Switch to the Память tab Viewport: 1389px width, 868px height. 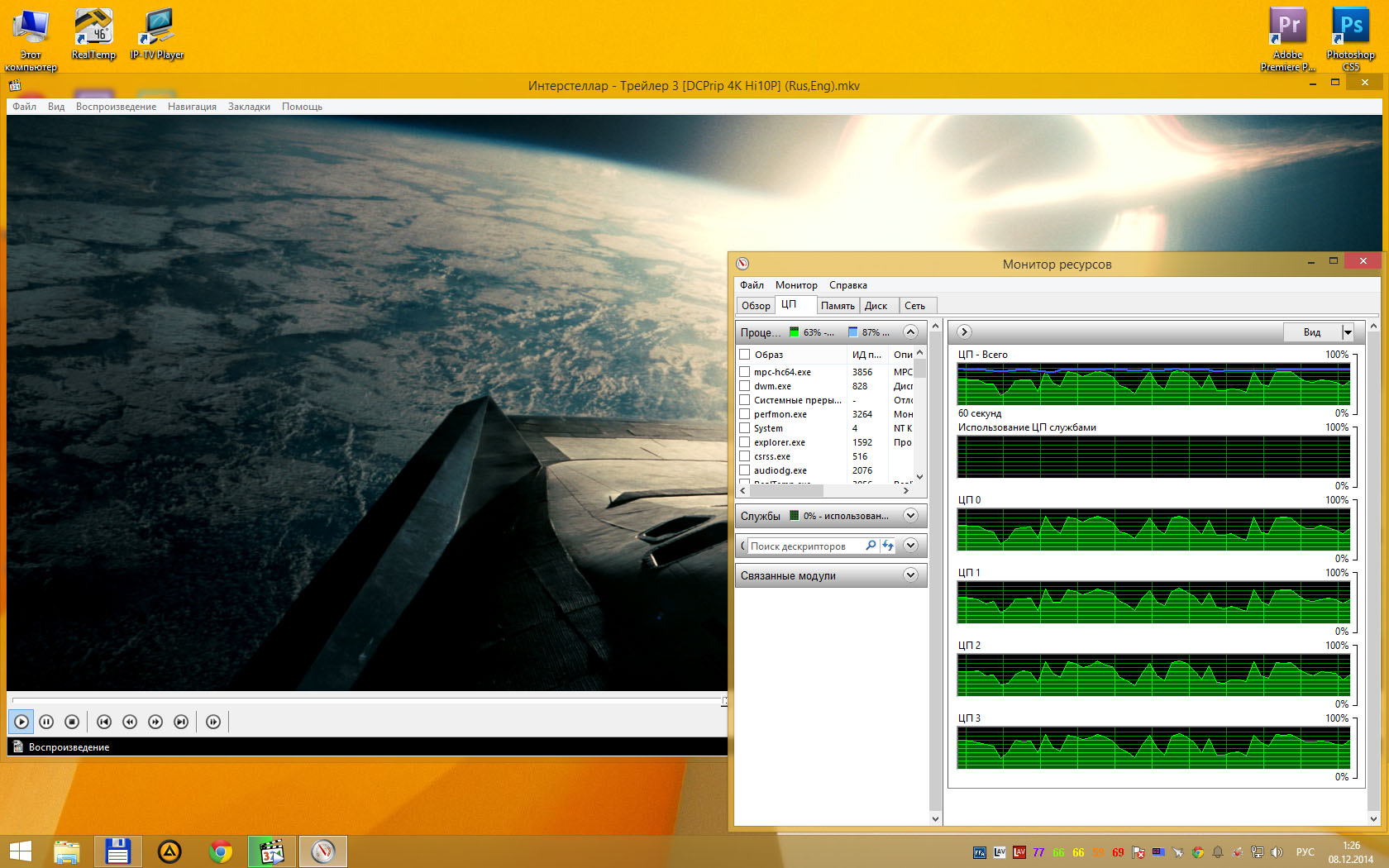pos(838,306)
